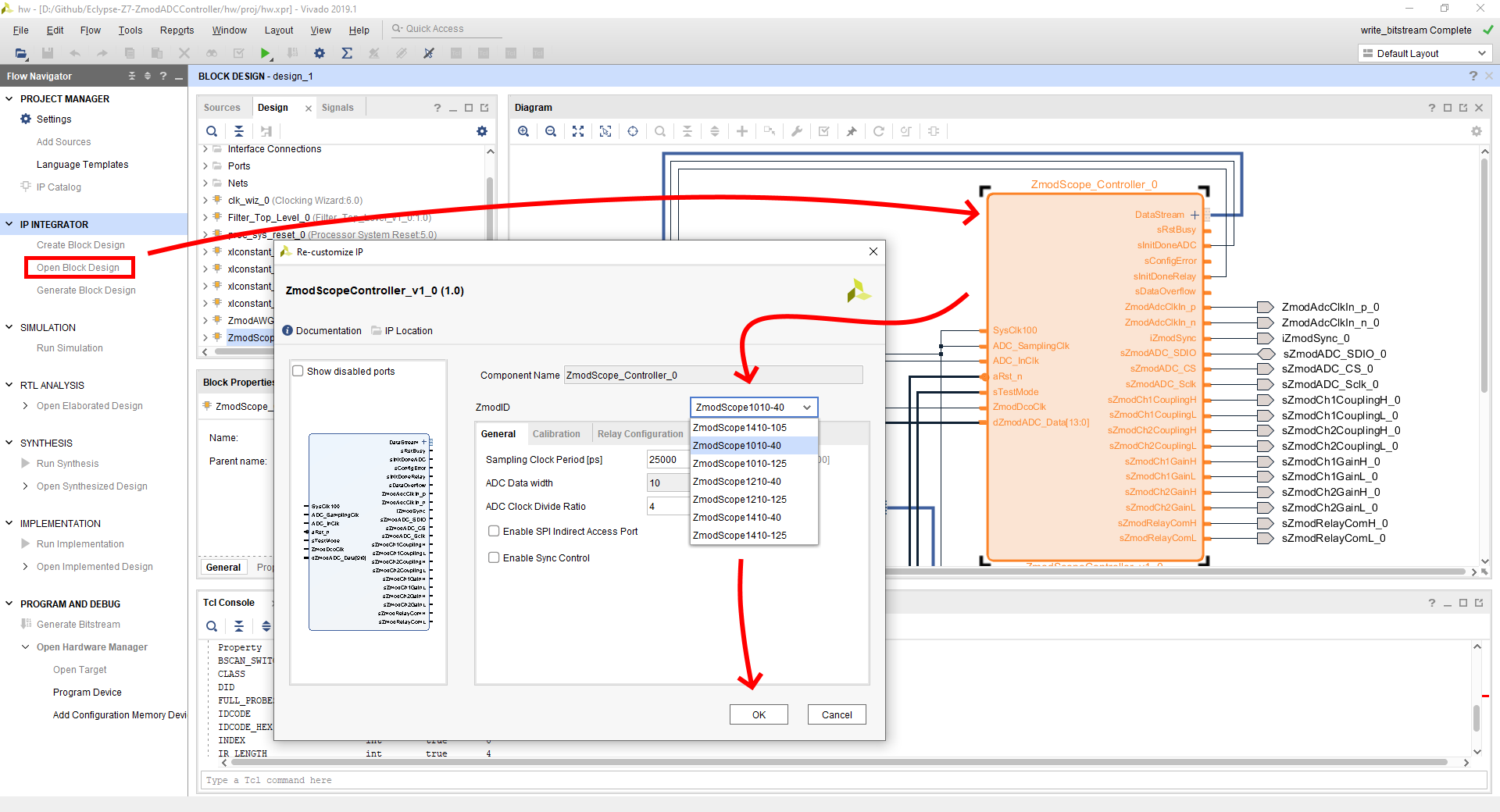This screenshot has width=1500, height=812.
Task: Open the IP Documentation link
Action: coord(322,331)
